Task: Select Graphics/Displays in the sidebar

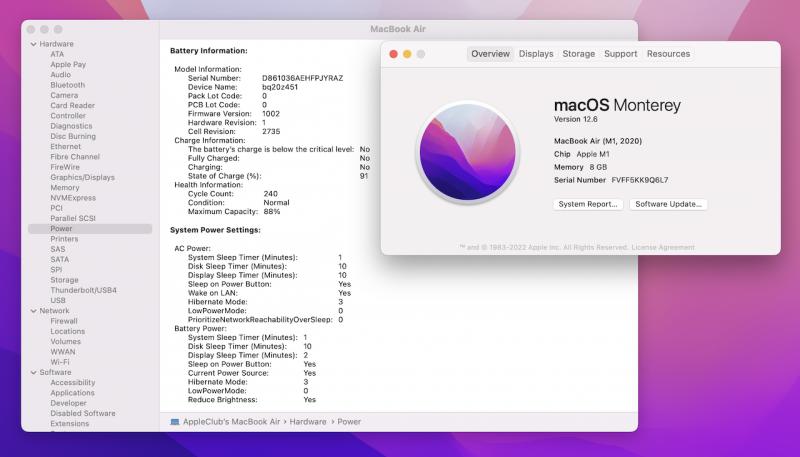Action: coord(82,177)
